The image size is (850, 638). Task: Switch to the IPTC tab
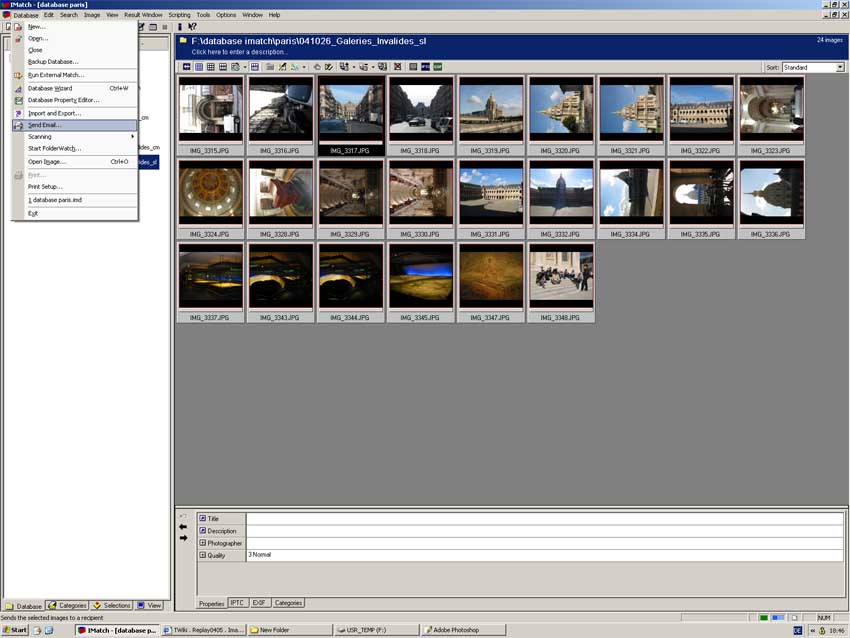point(237,603)
